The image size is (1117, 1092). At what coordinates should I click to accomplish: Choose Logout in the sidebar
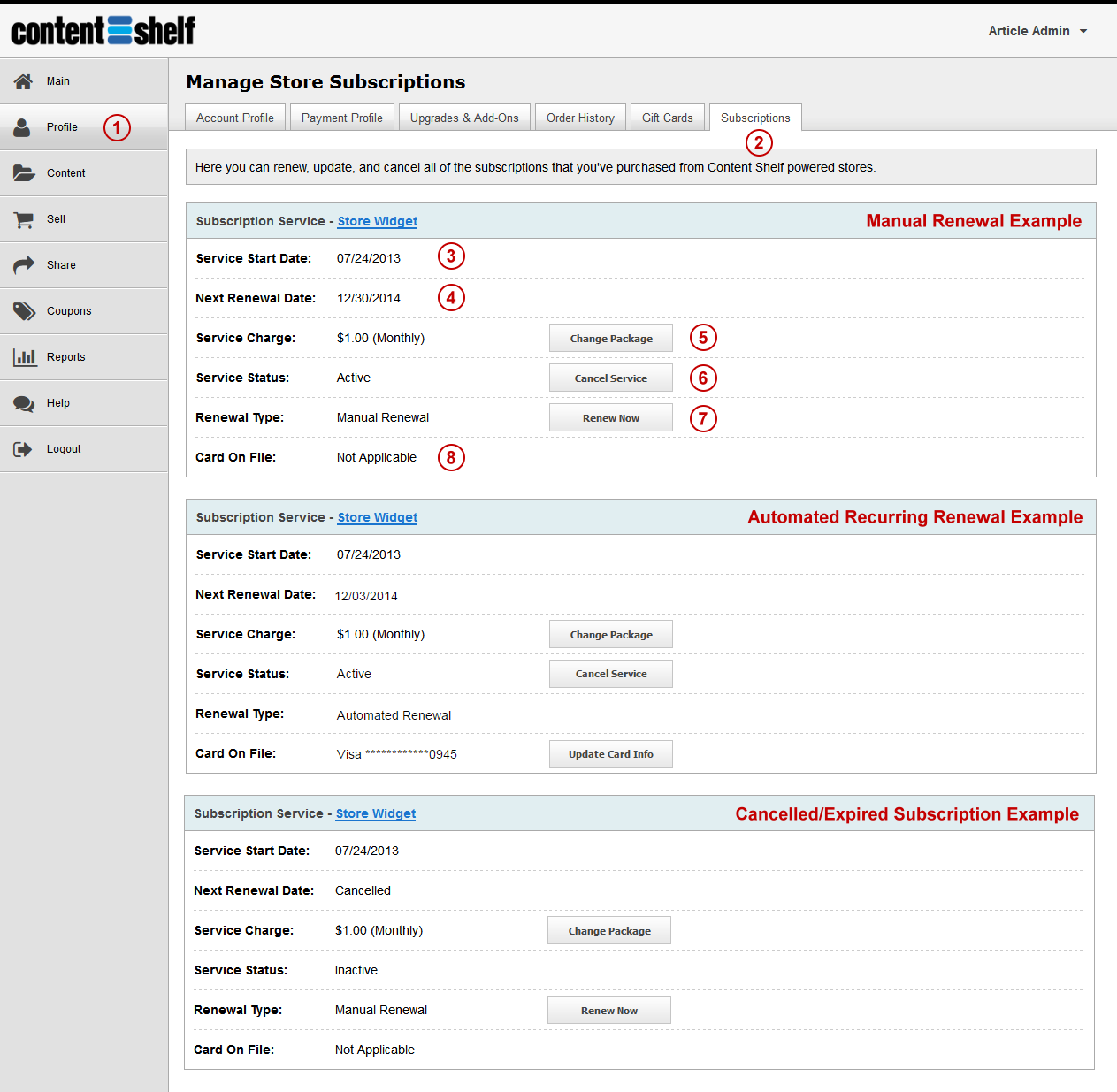coord(84,449)
